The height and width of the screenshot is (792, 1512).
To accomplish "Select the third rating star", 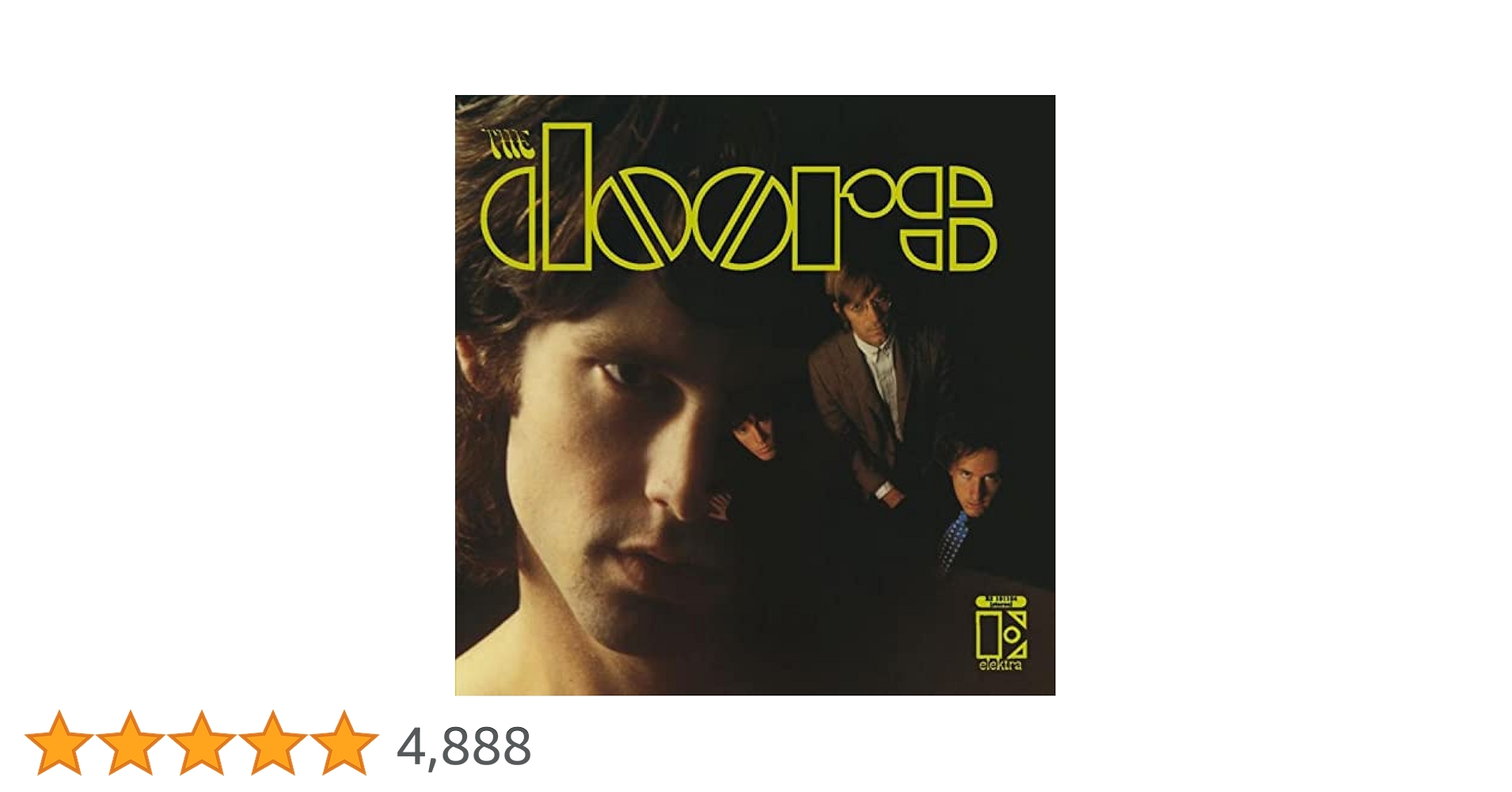I will (201, 743).
